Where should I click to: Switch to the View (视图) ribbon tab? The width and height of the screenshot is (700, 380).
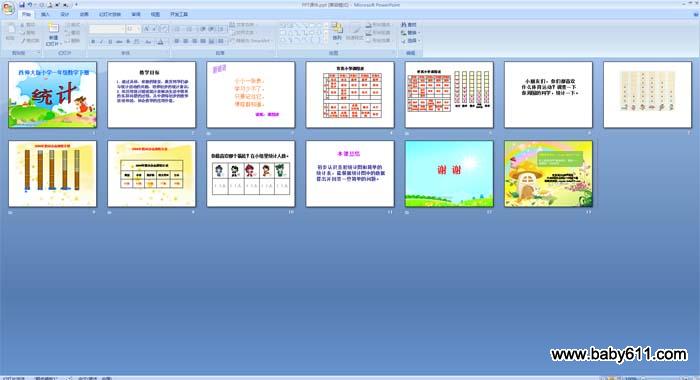coord(155,14)
